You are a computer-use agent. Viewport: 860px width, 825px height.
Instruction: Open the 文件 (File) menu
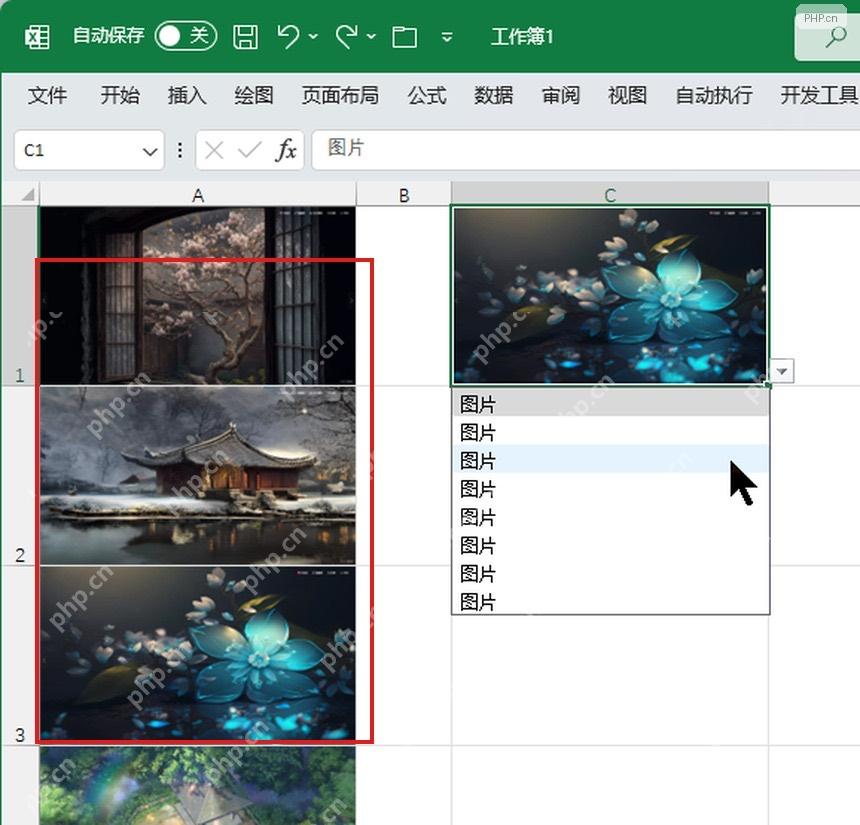[48, 95]
